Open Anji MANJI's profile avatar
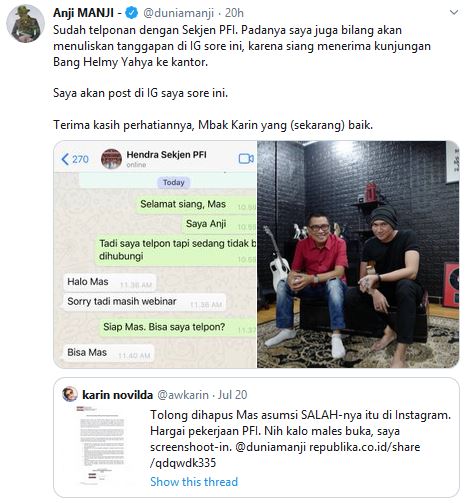Screen dimensions: 468x503 25,24
